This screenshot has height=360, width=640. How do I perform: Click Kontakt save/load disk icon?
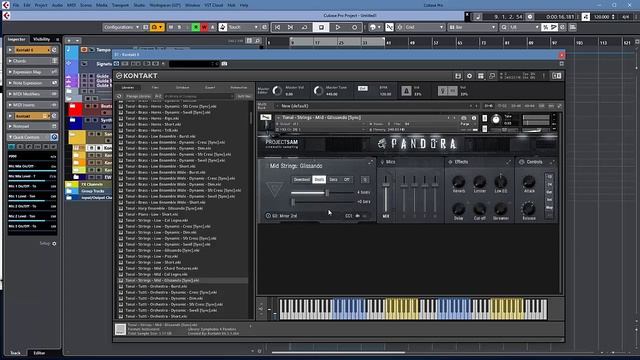(458, 76)
